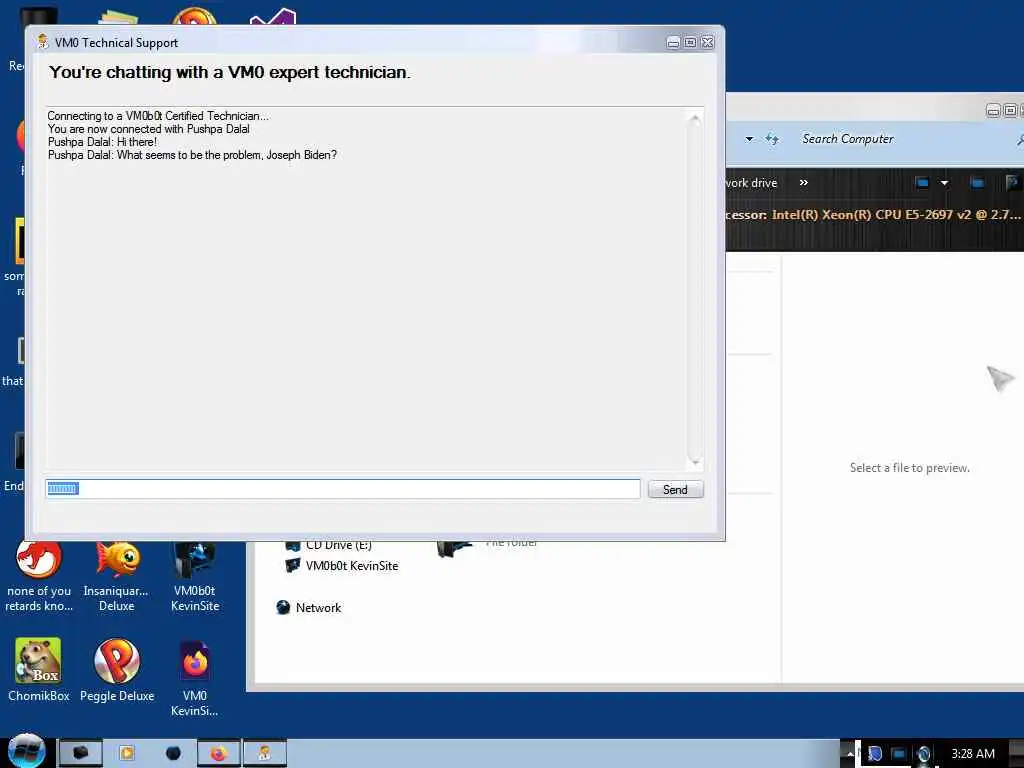Click the Windows Start orb
Viewport: 1024px width, 768px height.
point(27,751)
